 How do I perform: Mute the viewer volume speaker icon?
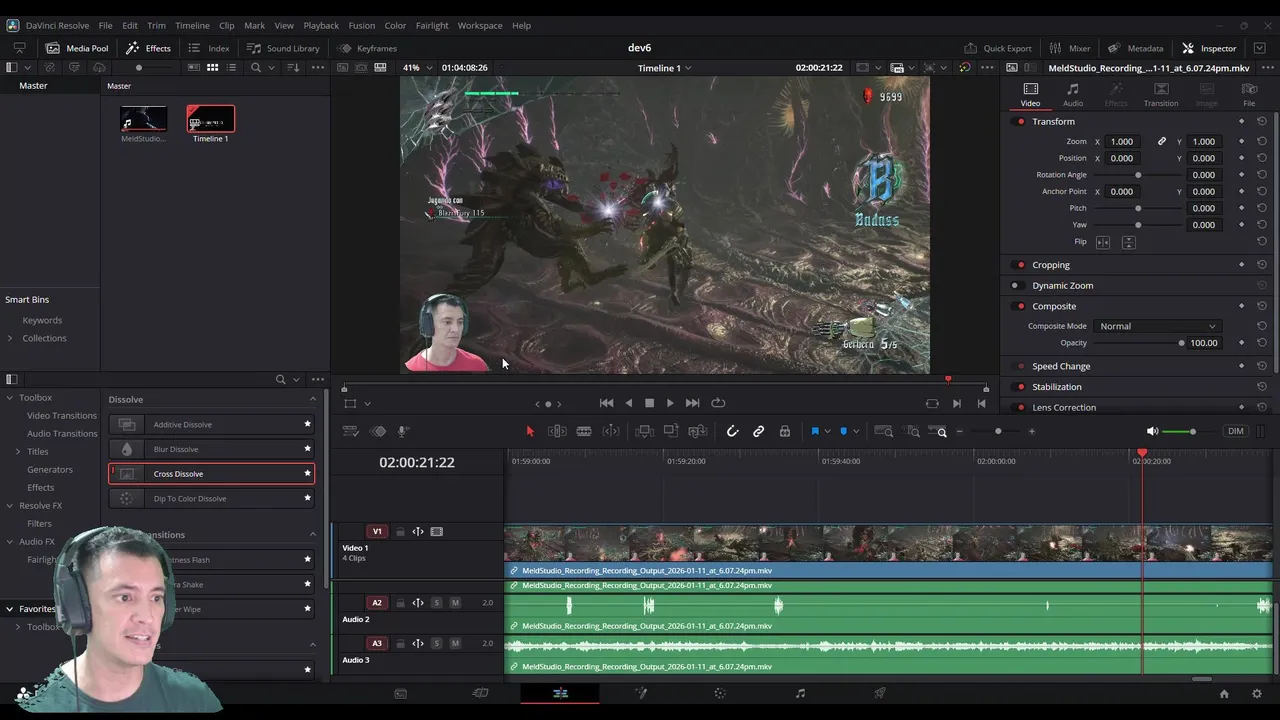point(1152,431)
